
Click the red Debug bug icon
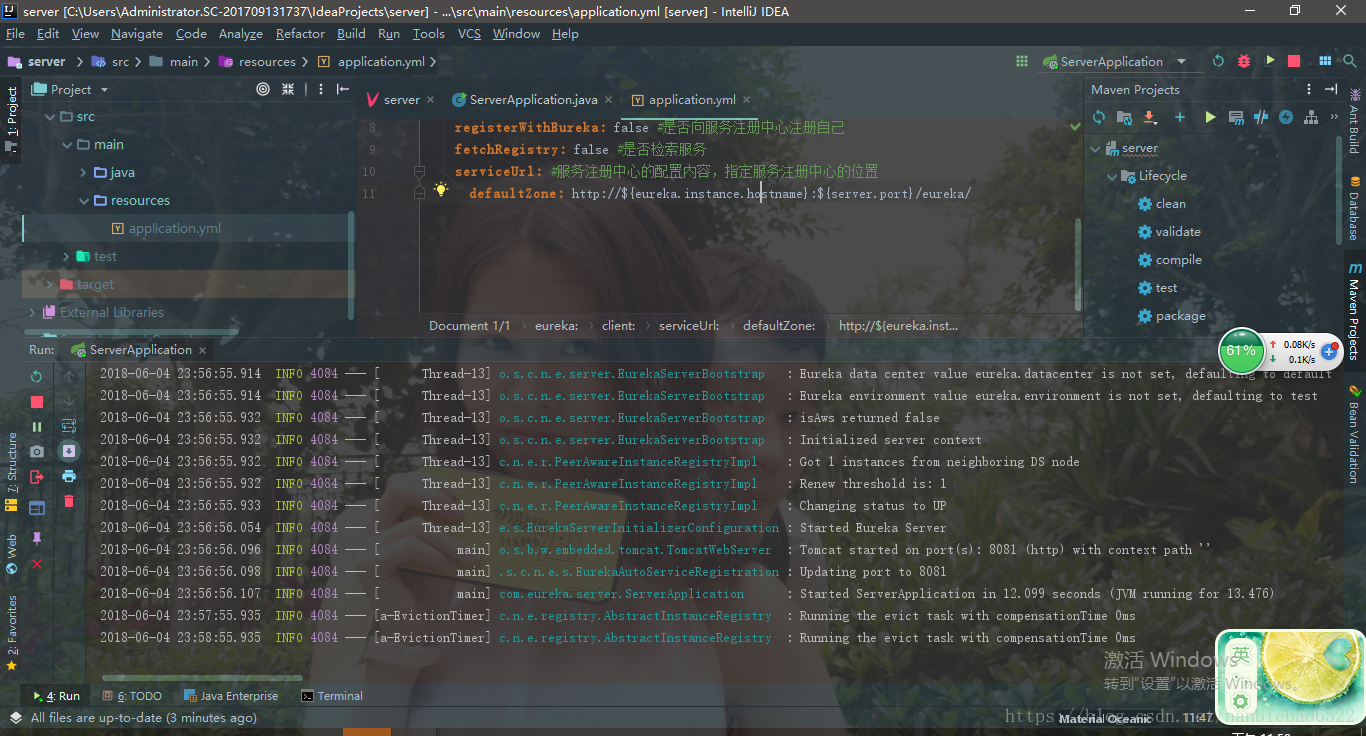(1244, 61)
